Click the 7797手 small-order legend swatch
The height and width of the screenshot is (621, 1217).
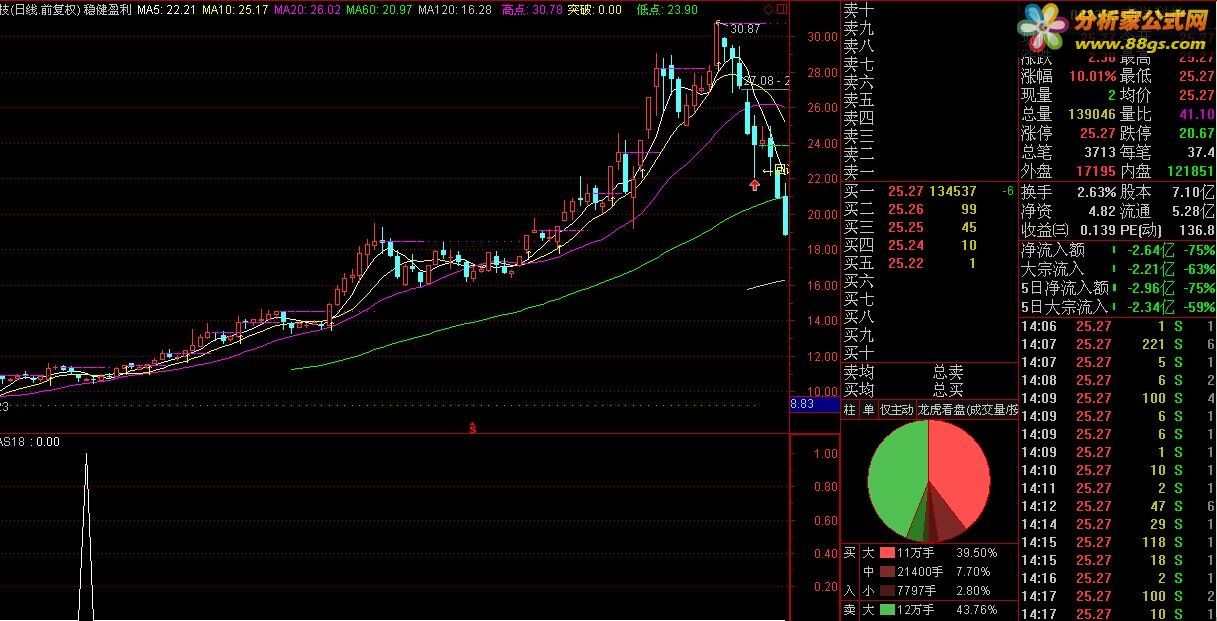coord(887,591)
